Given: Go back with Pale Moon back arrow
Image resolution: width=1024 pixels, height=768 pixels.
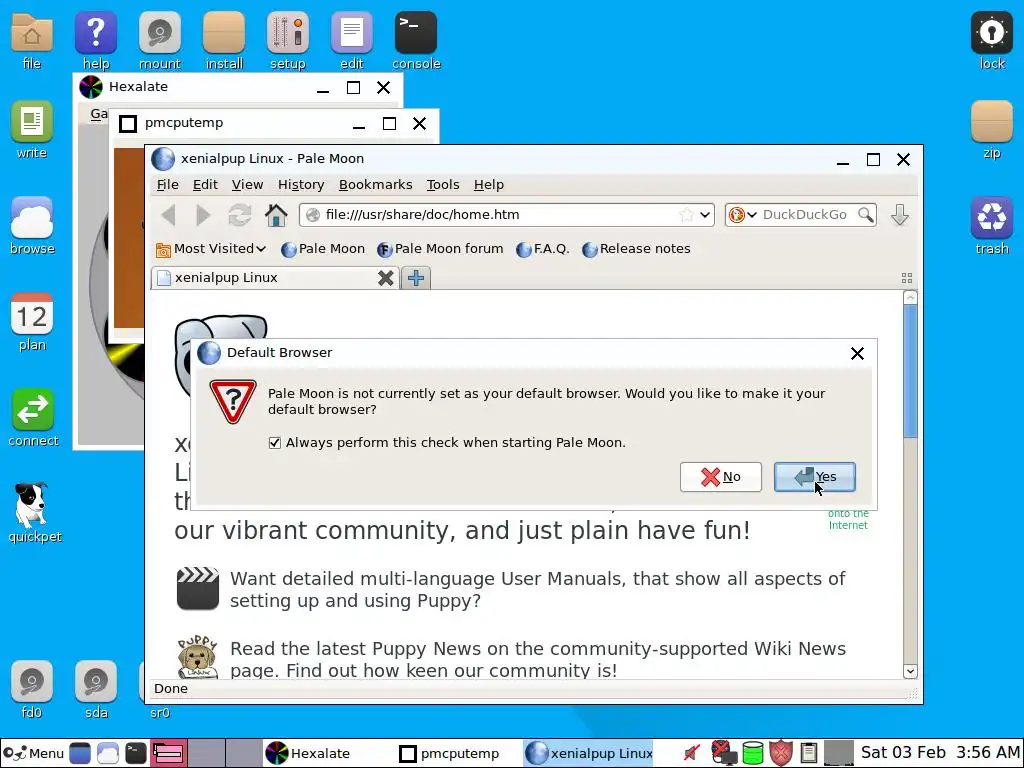Looking at the screenshot, I should [x=169, y=215].
